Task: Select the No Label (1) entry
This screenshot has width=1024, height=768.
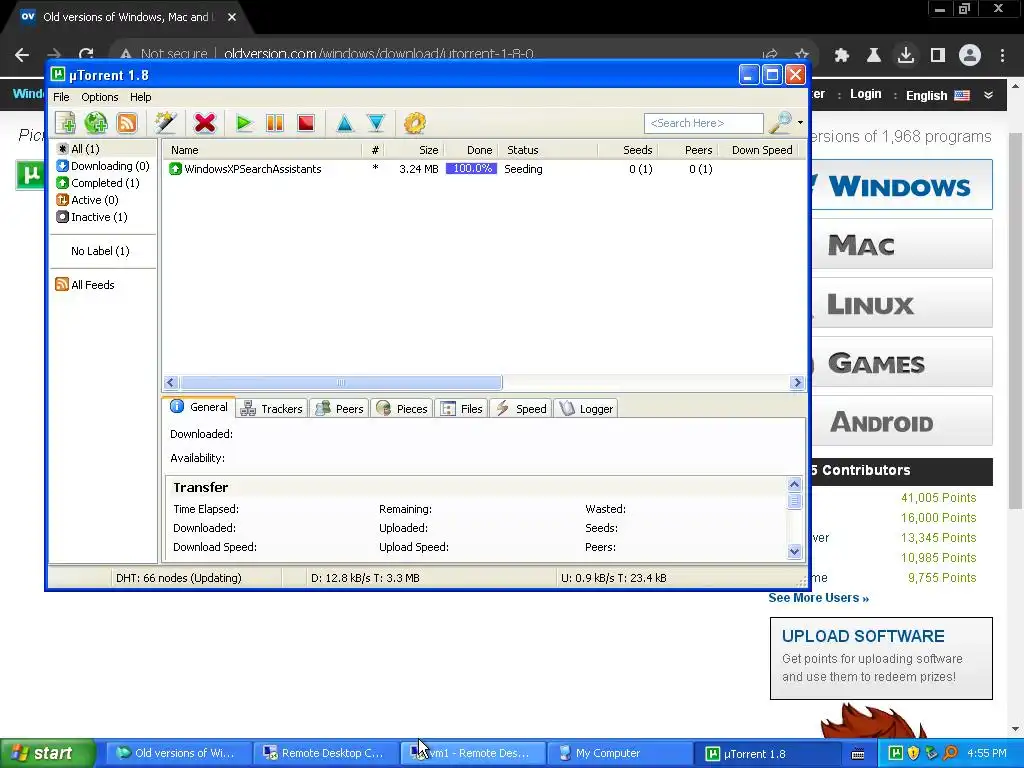Action: point(100,251)
